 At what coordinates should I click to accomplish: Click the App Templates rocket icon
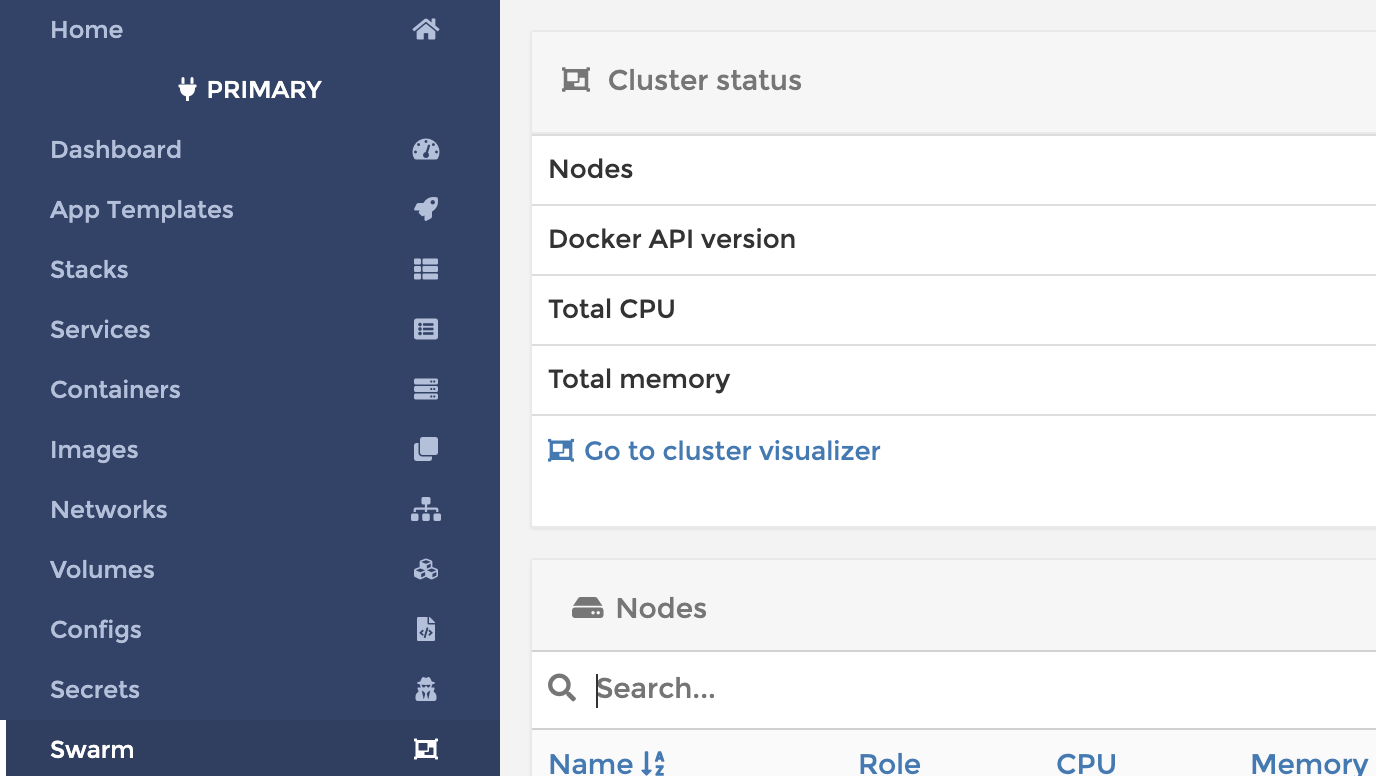[x=426, y=210]
